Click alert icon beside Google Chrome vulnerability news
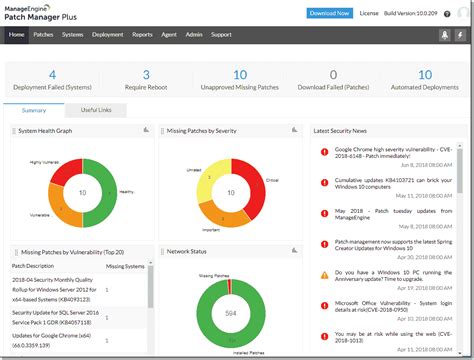Image resolution: width=474 pixels, height=360 pixels. (x=324, y=152)
